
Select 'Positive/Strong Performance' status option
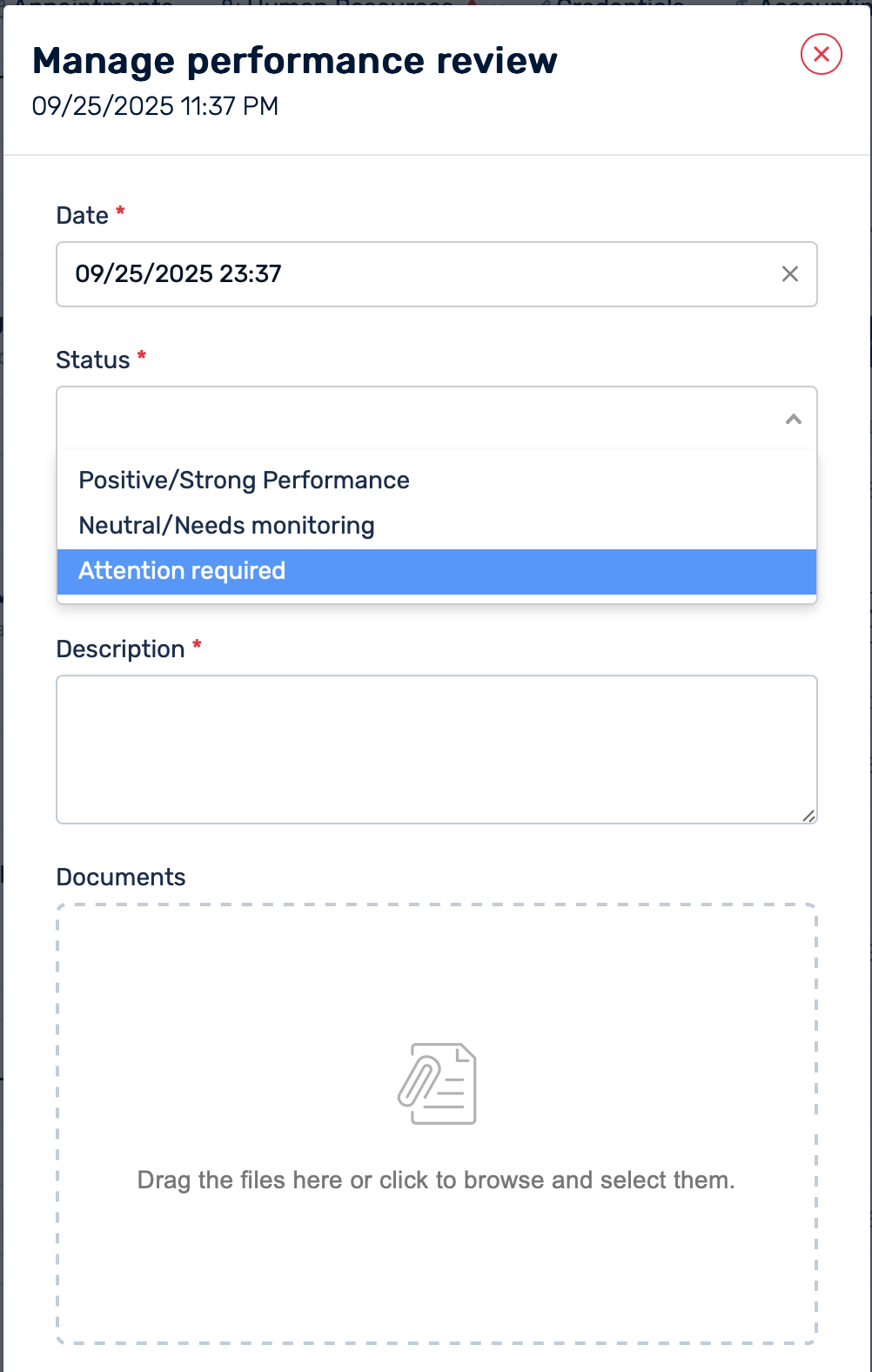[244, 481]
